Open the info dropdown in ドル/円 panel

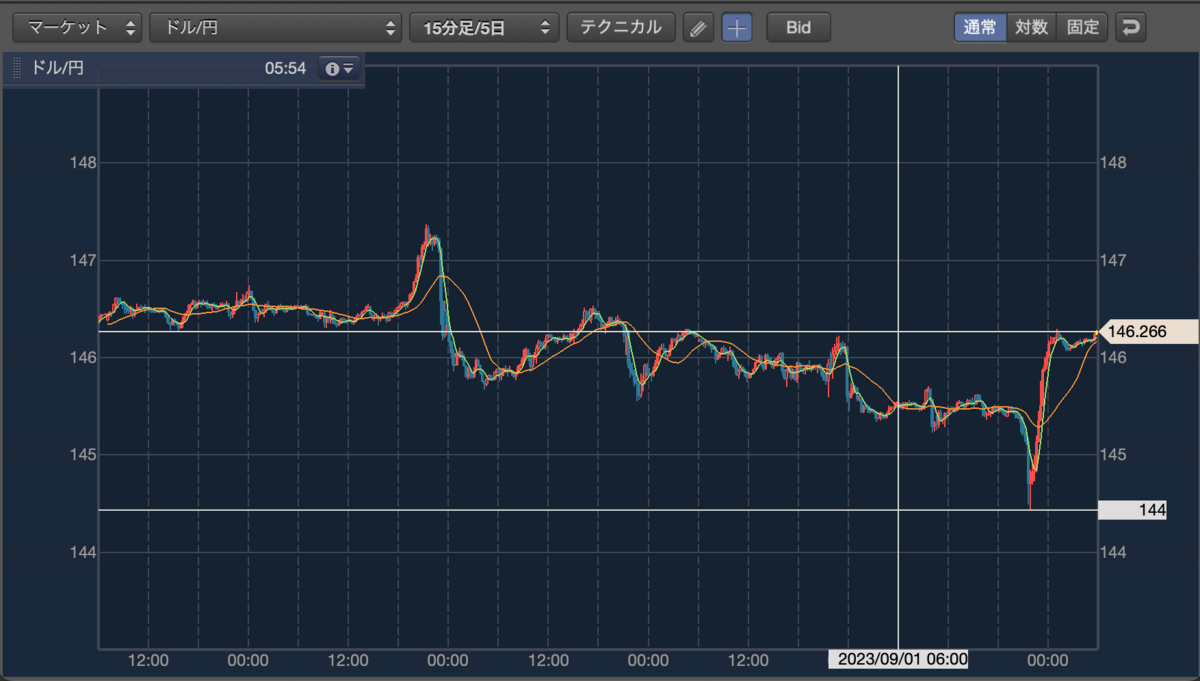point(339,69)
